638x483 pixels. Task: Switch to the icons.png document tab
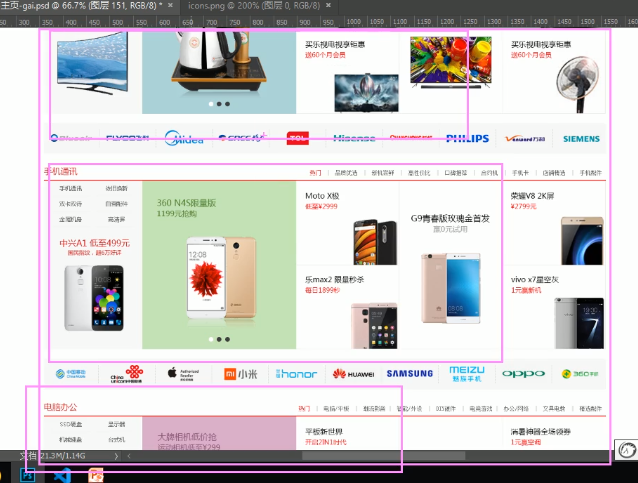(254, 6)
